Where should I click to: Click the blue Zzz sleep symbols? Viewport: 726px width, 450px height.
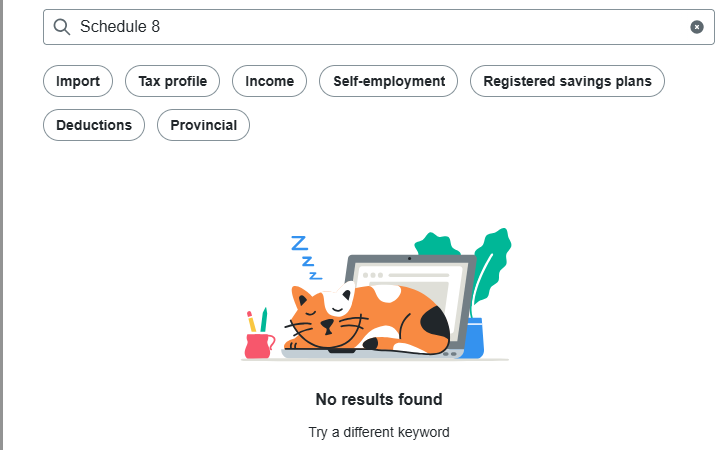304,256
